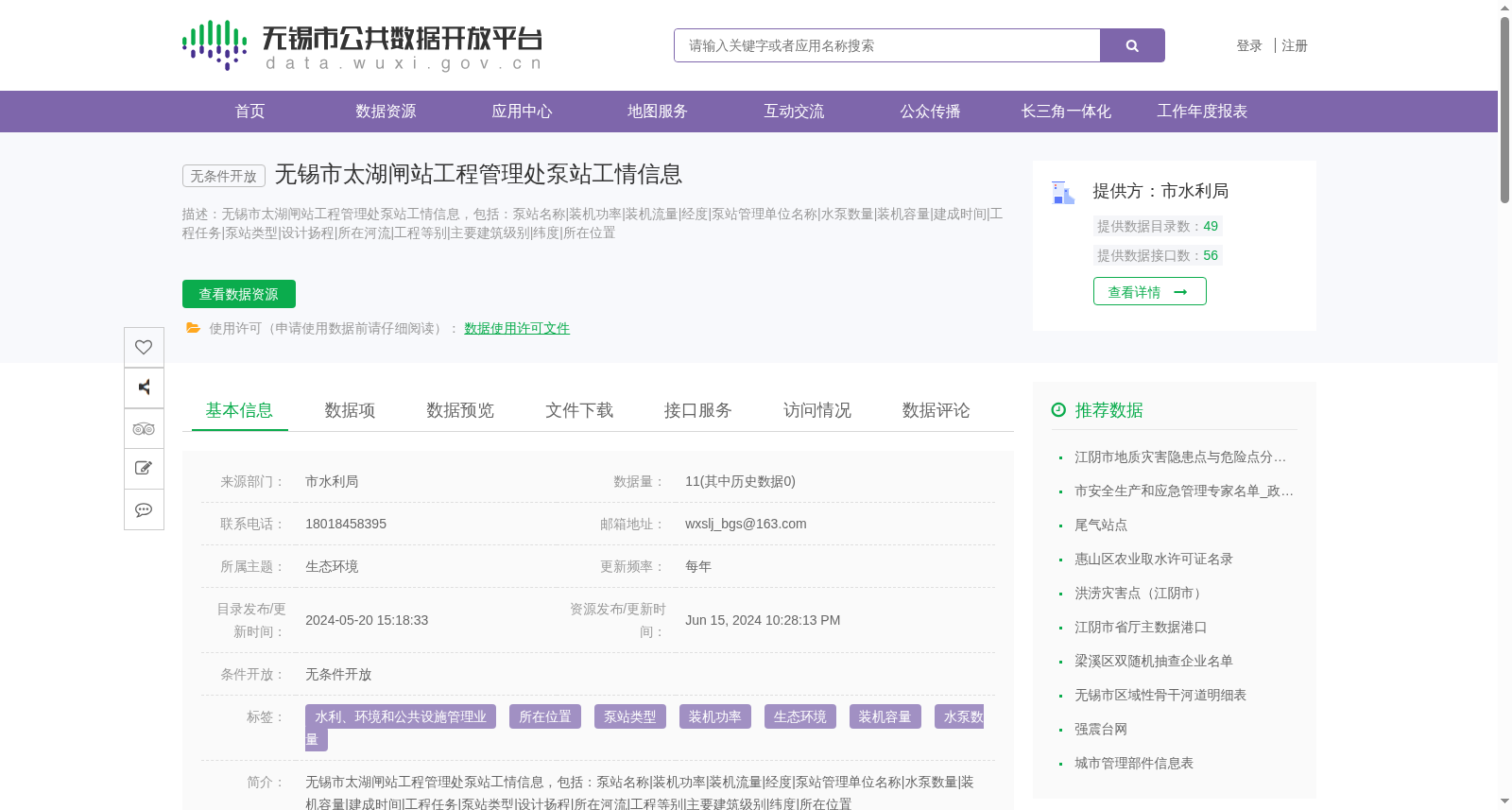Click the scrollbar down arrow
This screenshot has height=810, width=1512.
coord(1504,801)
